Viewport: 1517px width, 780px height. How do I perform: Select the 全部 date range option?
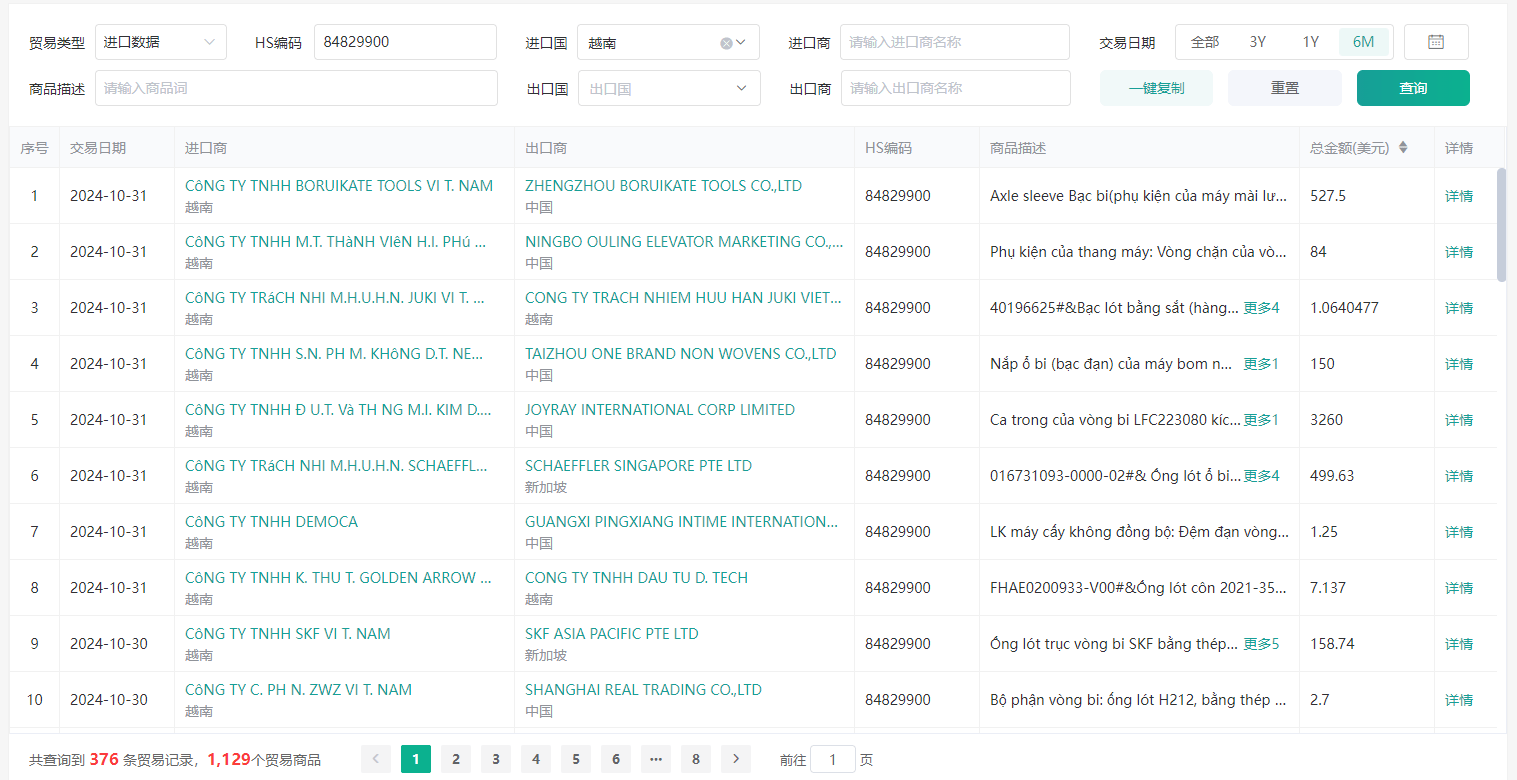coord(1205,42)
